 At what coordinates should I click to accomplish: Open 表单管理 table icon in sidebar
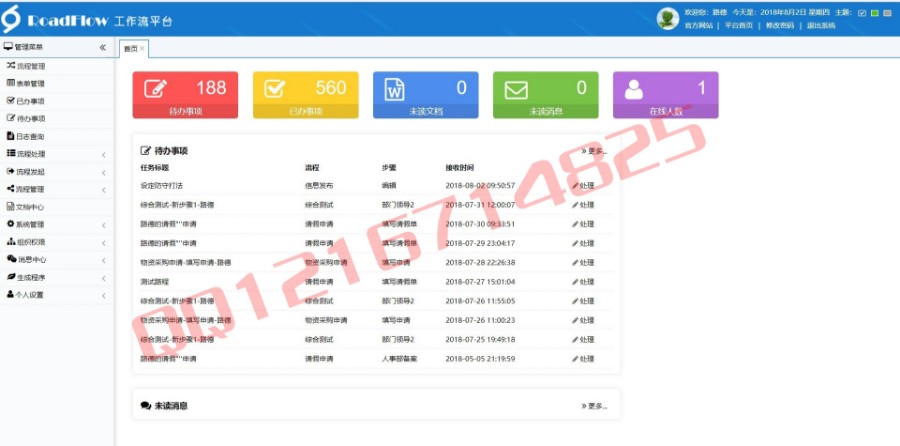click(x=10, y=83)
